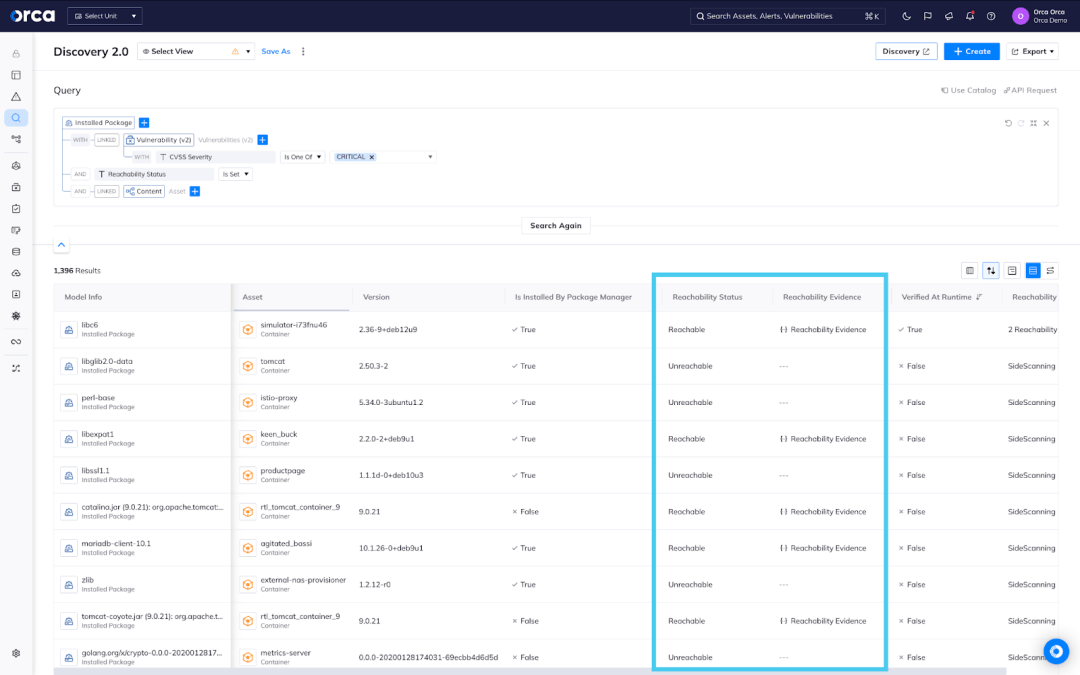Screen dimensions: 1080x675
Task: Open the infinity icon in sidebar
Action: pos(16,342)
